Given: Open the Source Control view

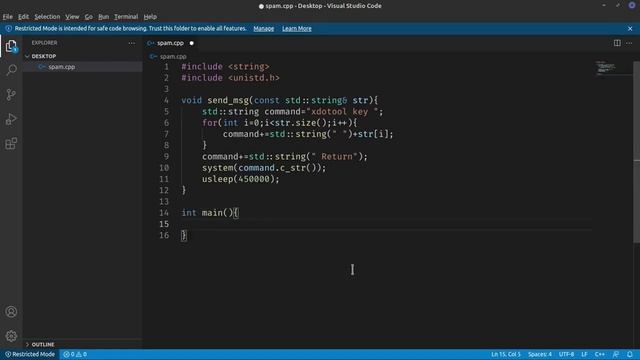Looking at the screenshot, I should click(x=11, y=95).
